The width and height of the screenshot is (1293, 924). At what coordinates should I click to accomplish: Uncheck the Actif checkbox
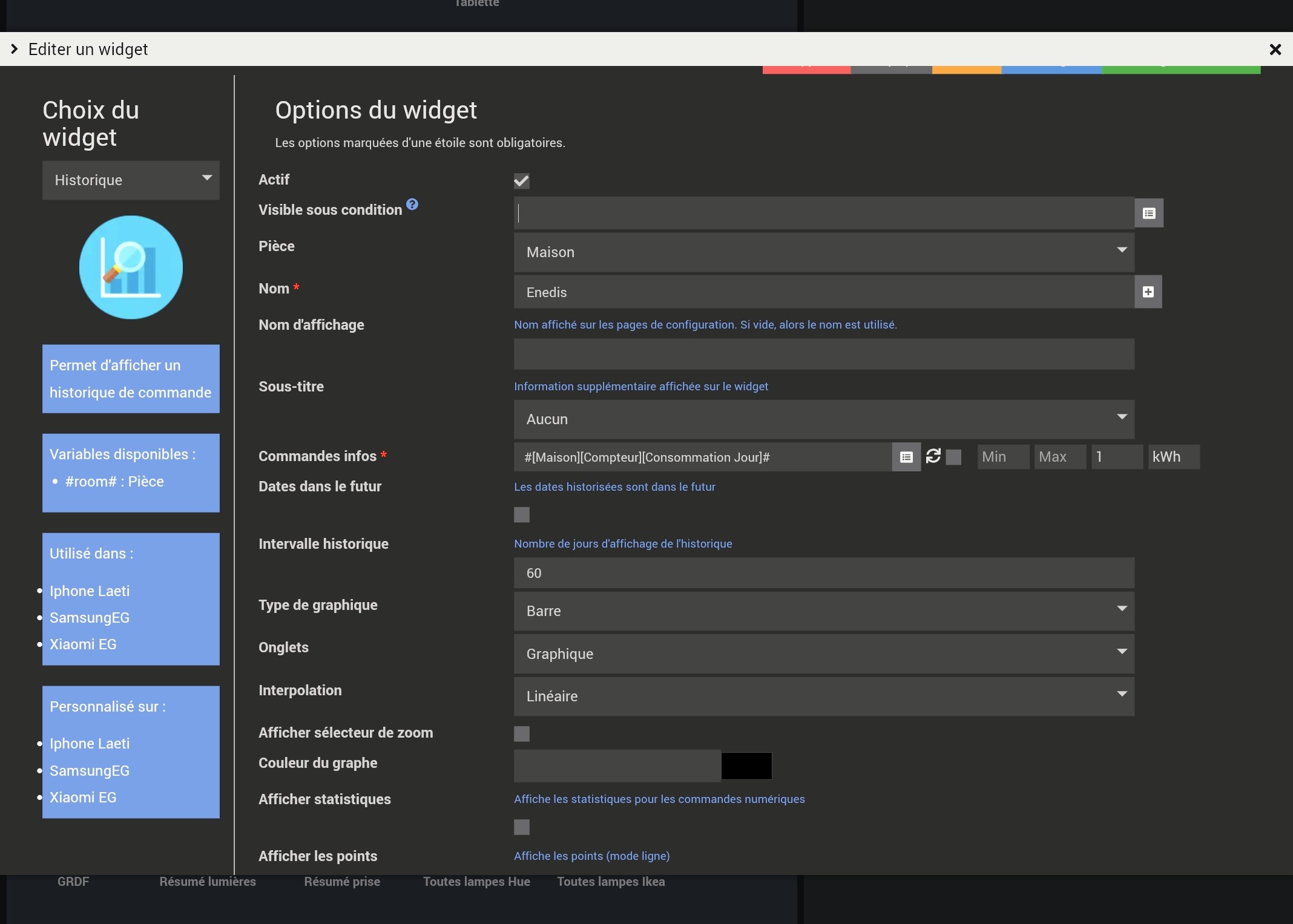pos(521,181)
